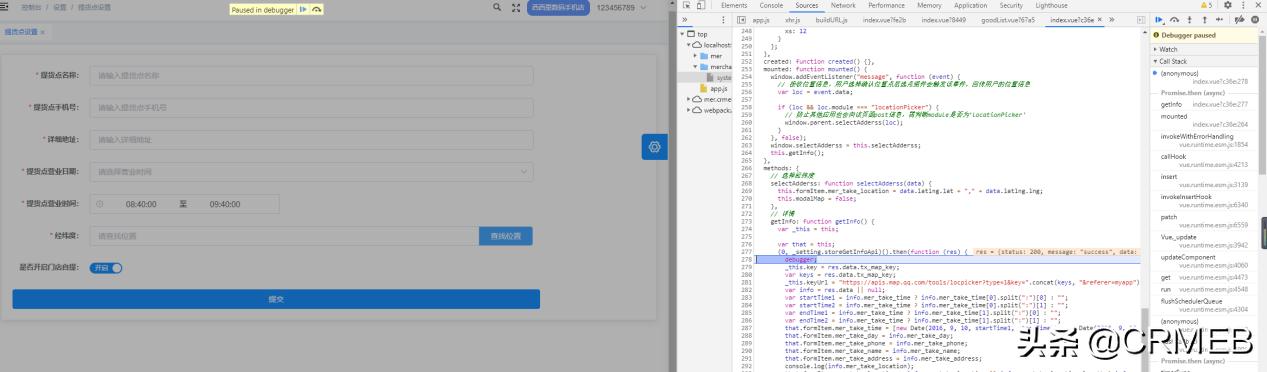Viewport: 1267px width, 372px height.
Task: Open the Memory tab
Action: (929, 6)
